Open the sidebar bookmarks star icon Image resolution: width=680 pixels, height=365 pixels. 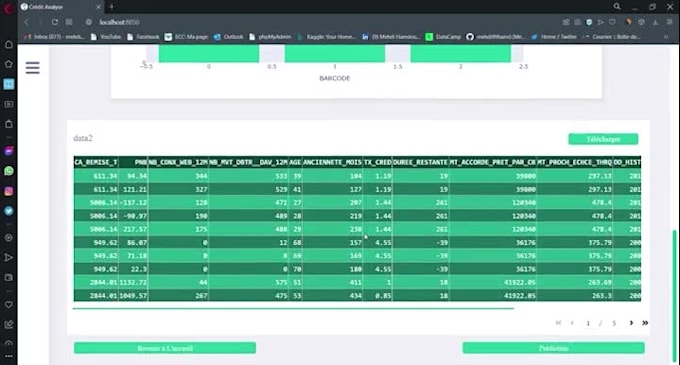coord(9,64)
